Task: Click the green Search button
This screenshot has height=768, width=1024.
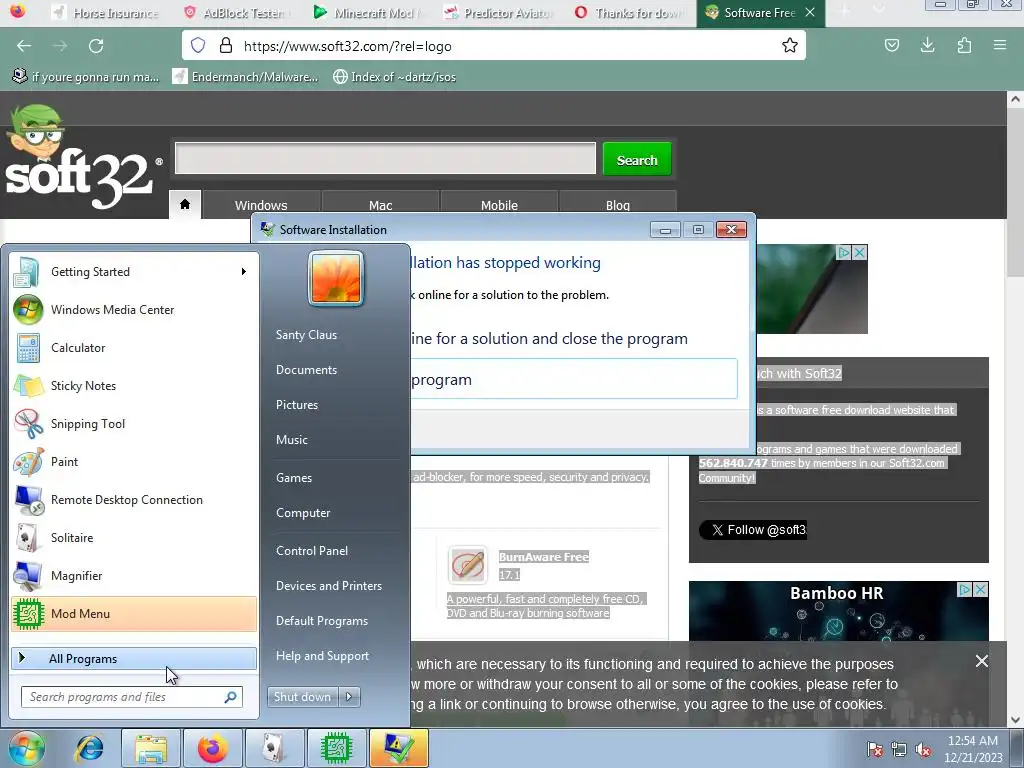Action: click(x=637, y=159)
